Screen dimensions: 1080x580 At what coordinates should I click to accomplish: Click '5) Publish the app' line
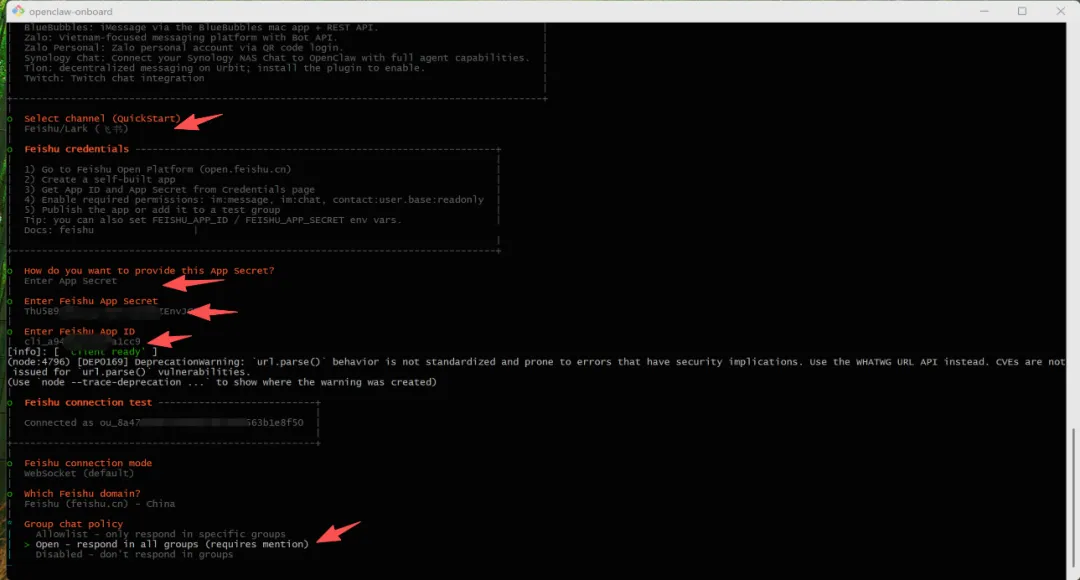point(152,210)
